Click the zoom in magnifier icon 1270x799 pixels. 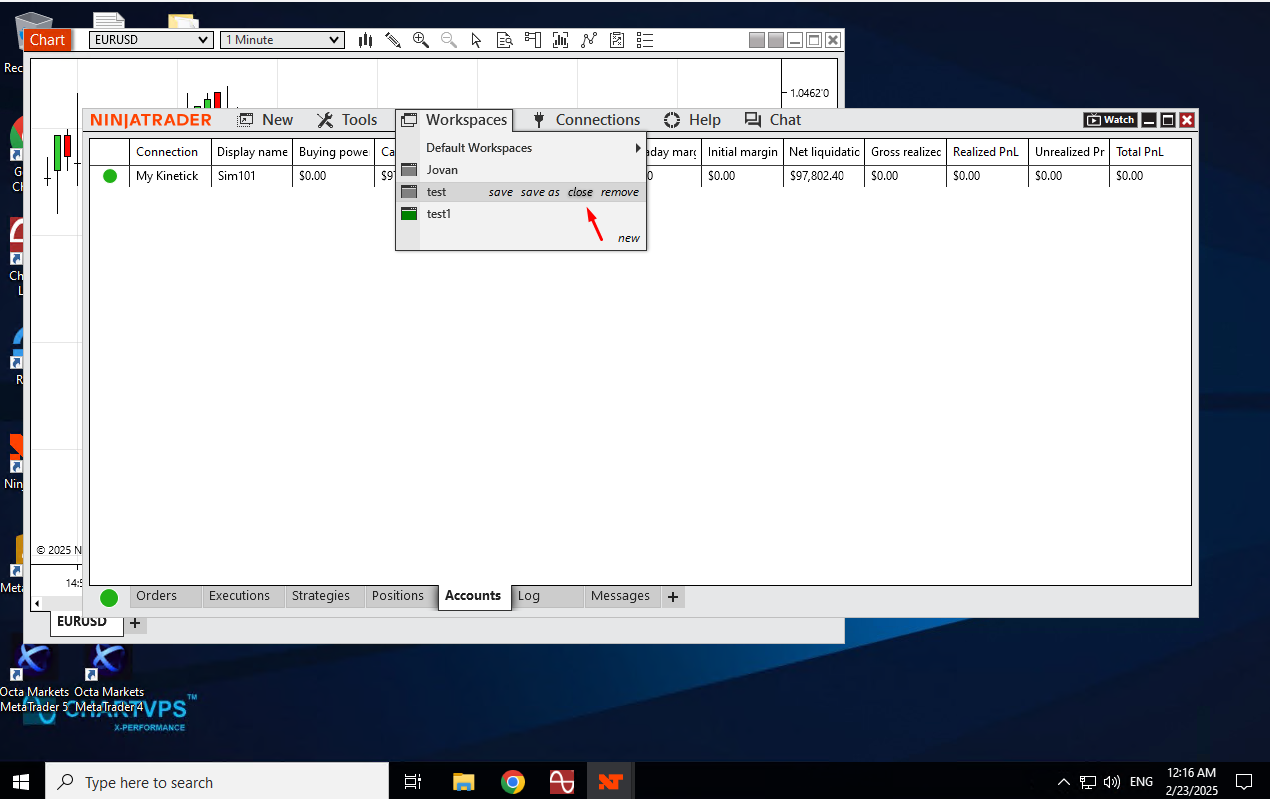421,40
